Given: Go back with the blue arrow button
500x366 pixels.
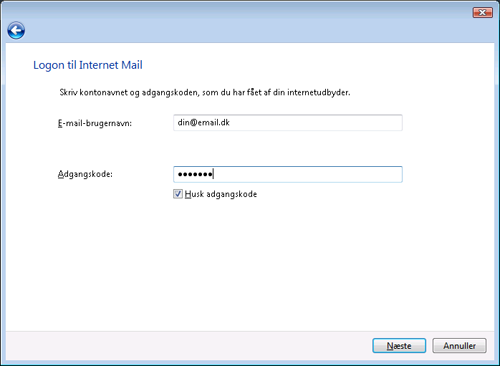Looking at the screenshot, I should pos(16,31).
